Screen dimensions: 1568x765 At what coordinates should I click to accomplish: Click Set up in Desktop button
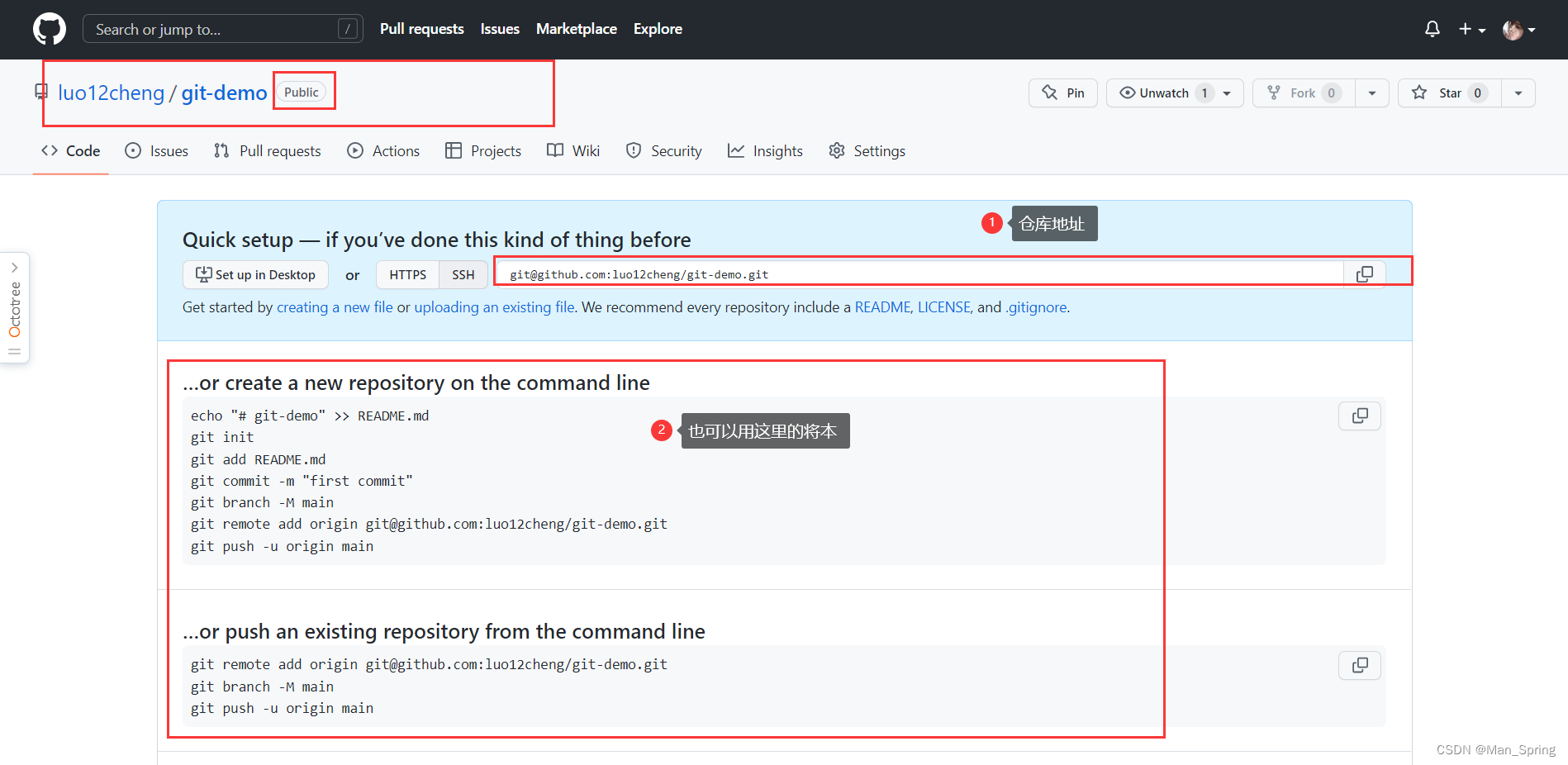pyautogui.click(x=255, y=274)
